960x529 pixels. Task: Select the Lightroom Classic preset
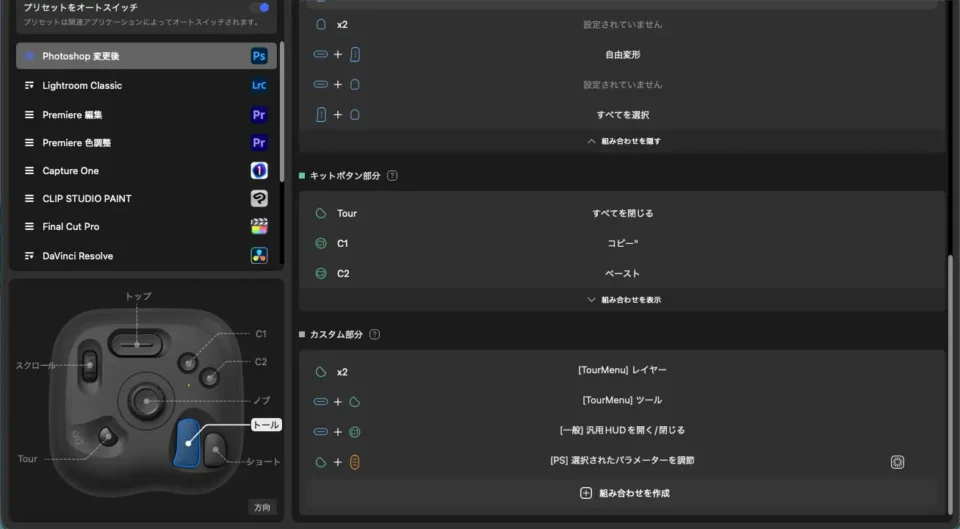click(x=146, y=86)
